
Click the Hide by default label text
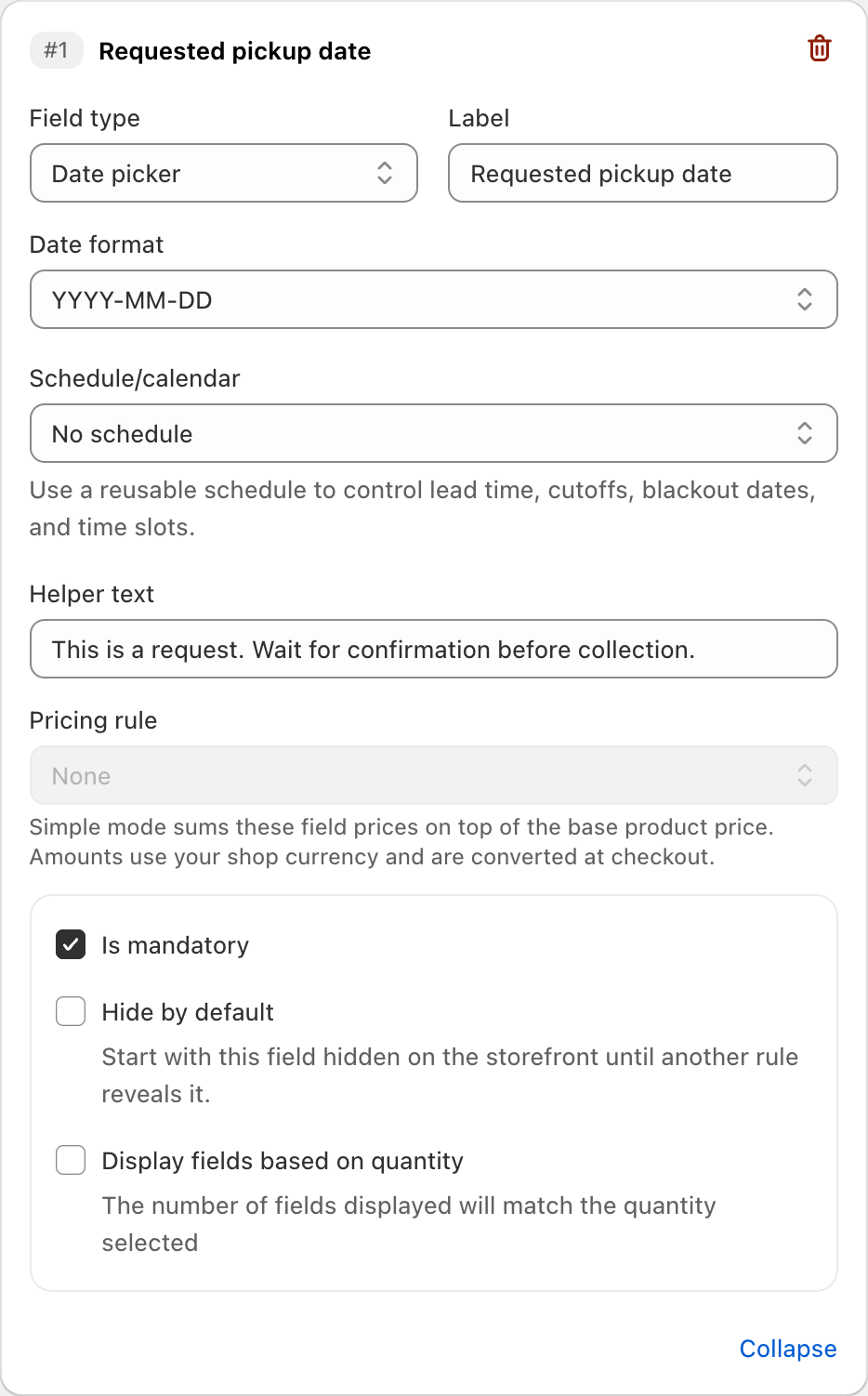point(188,1012)
